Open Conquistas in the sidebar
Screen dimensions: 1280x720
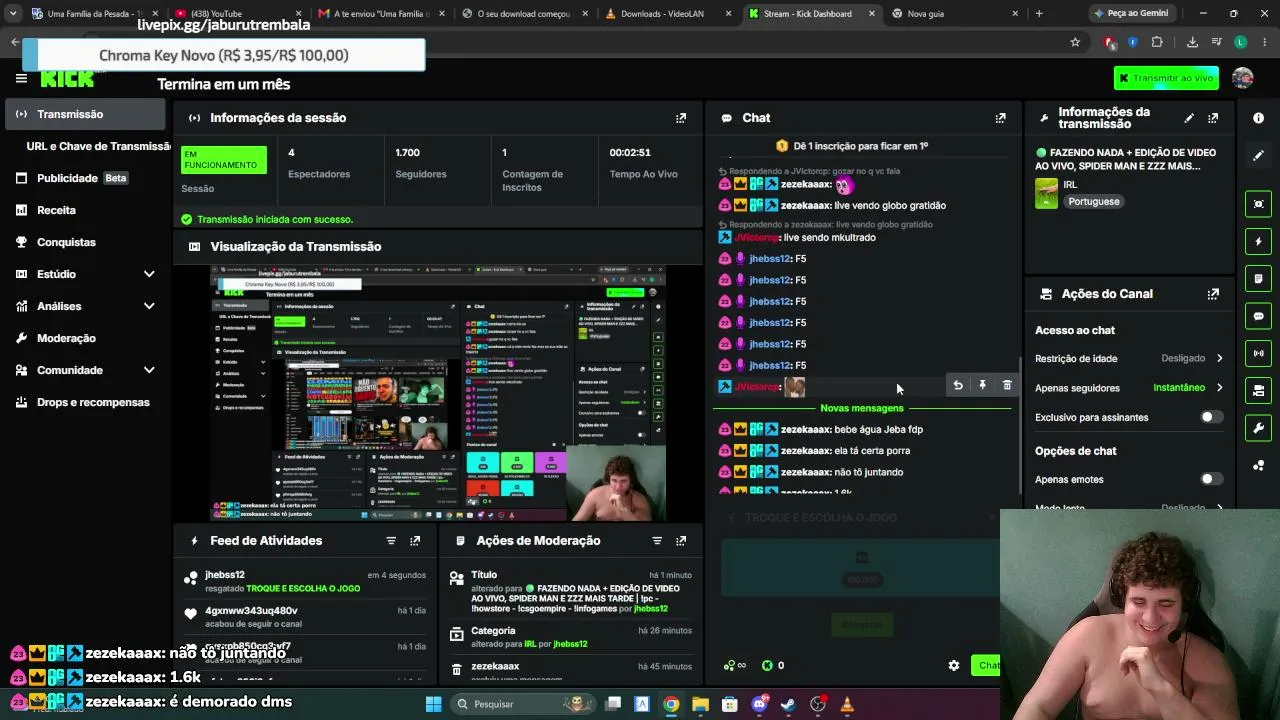pyautogui.click(x=84, y=242)
